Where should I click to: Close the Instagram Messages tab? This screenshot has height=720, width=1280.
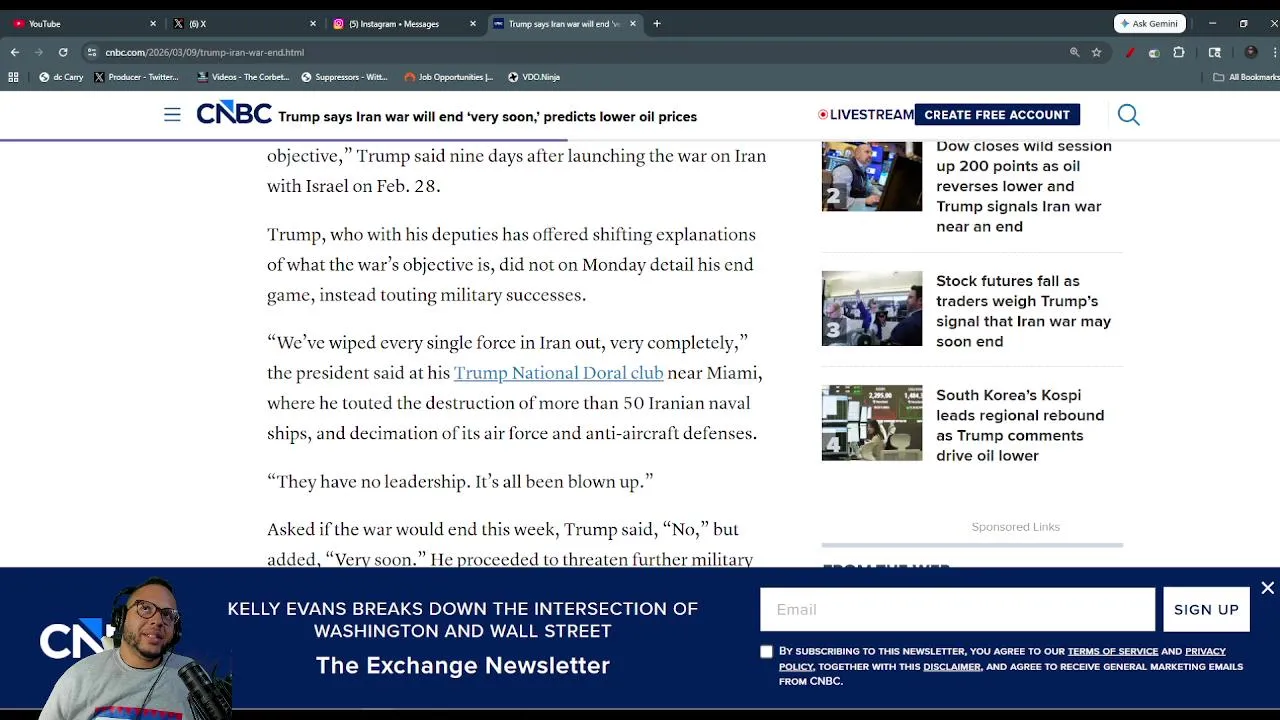click(x=473, y=23)
